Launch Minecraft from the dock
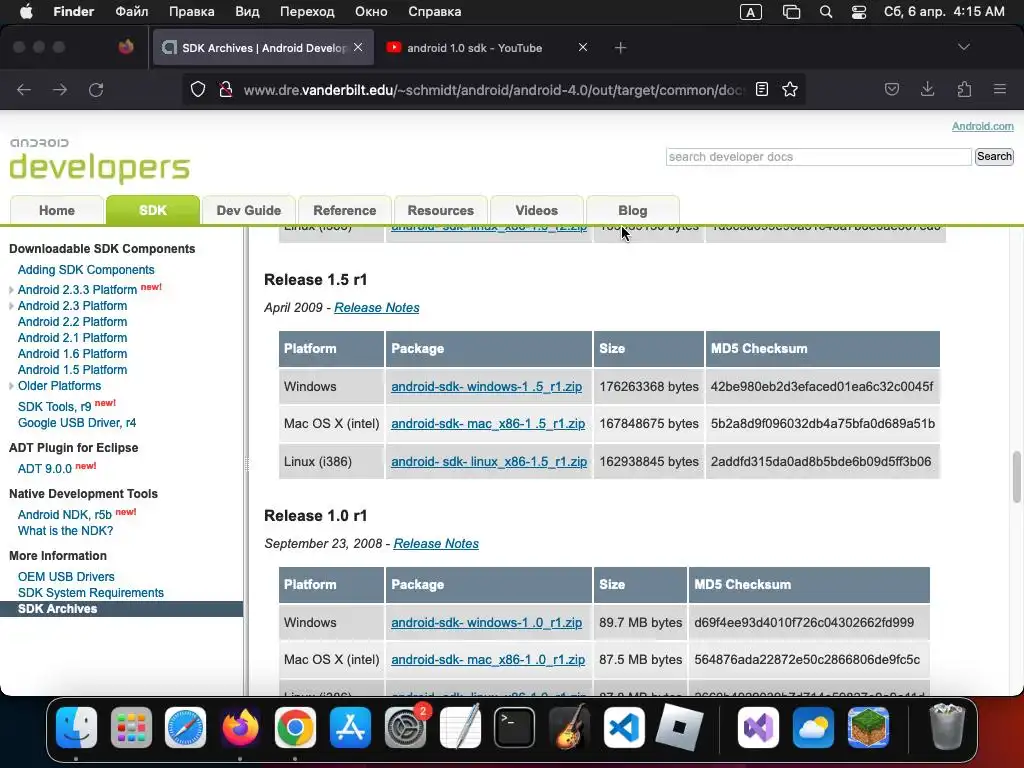This screenshot has width=1024, height=768. coord(868,728)
